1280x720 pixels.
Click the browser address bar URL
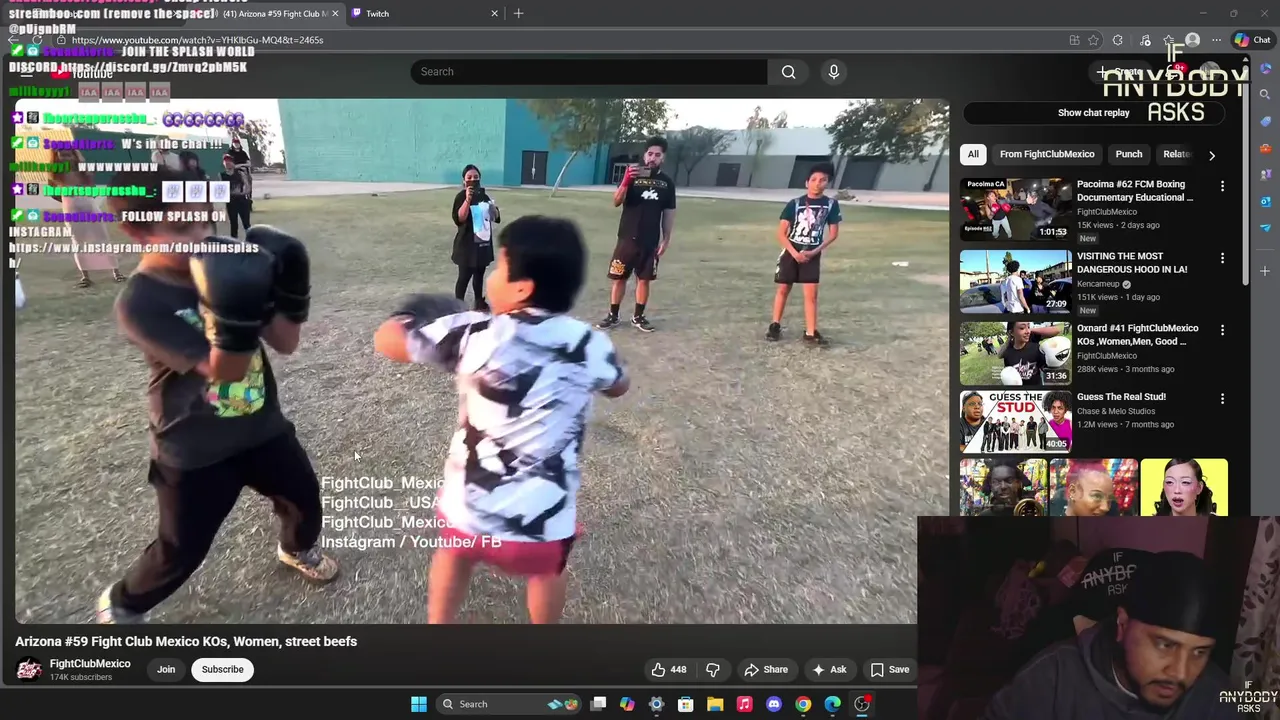click(x=197, y=40)
